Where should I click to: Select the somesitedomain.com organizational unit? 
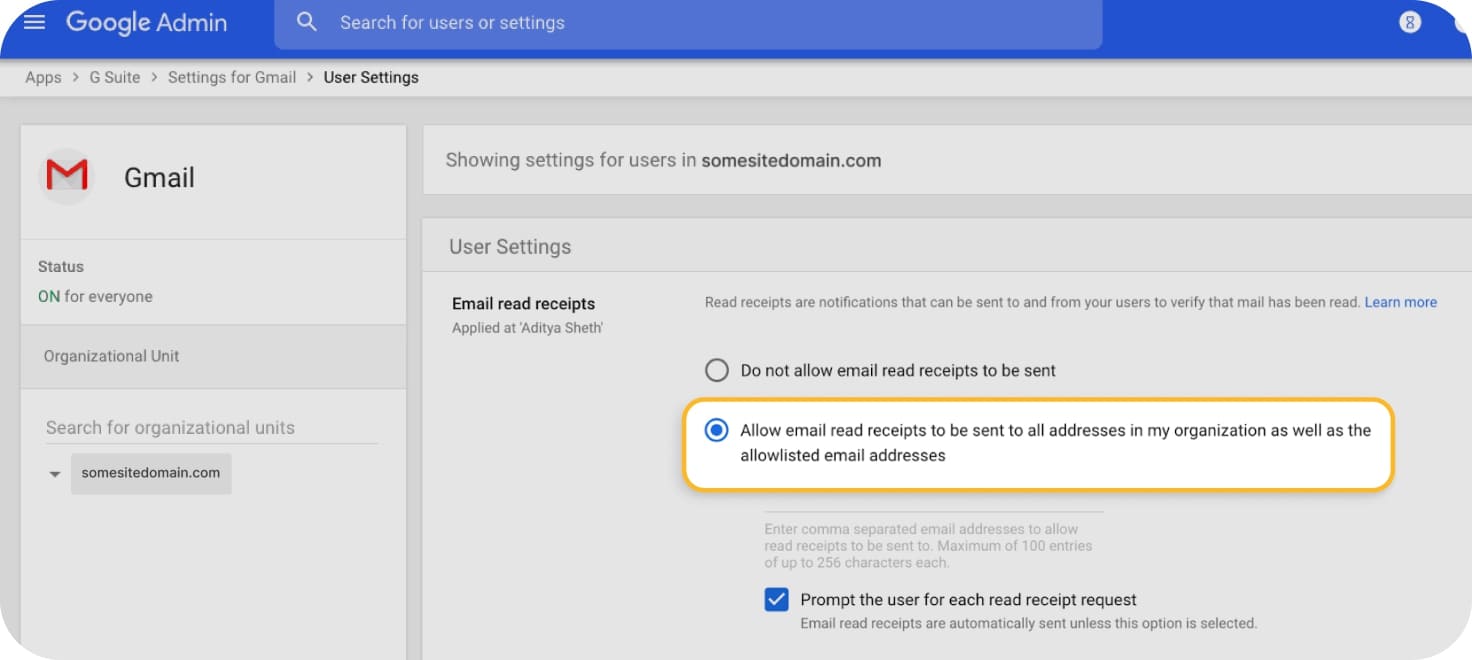point(150,473)
